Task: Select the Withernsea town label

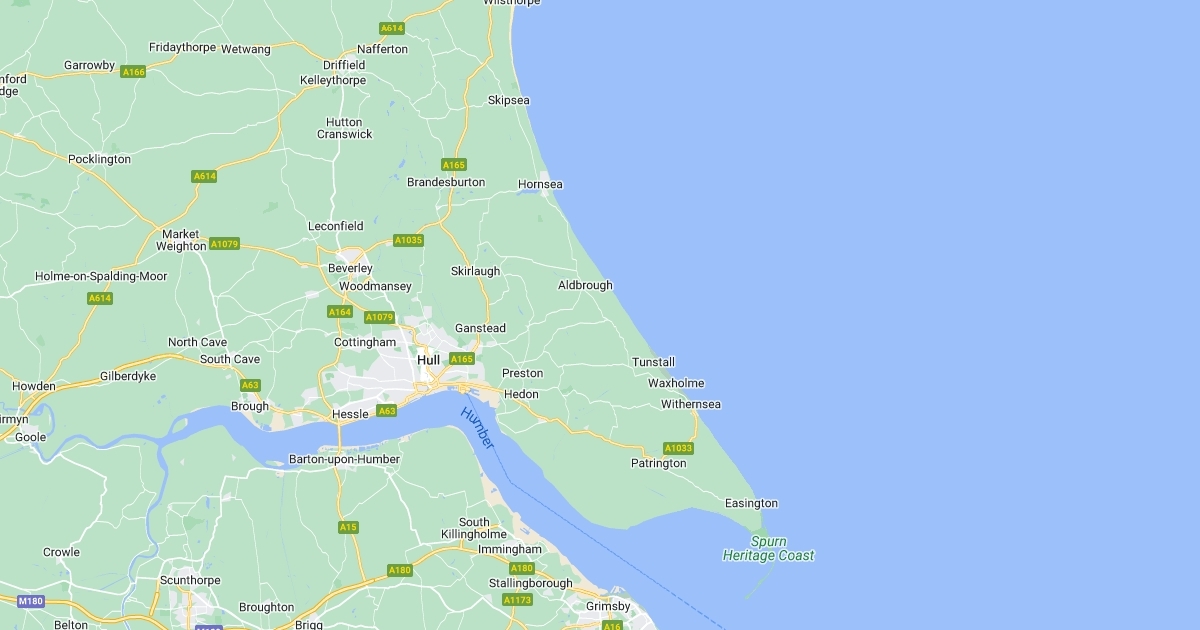Action: tap(691, 405)
